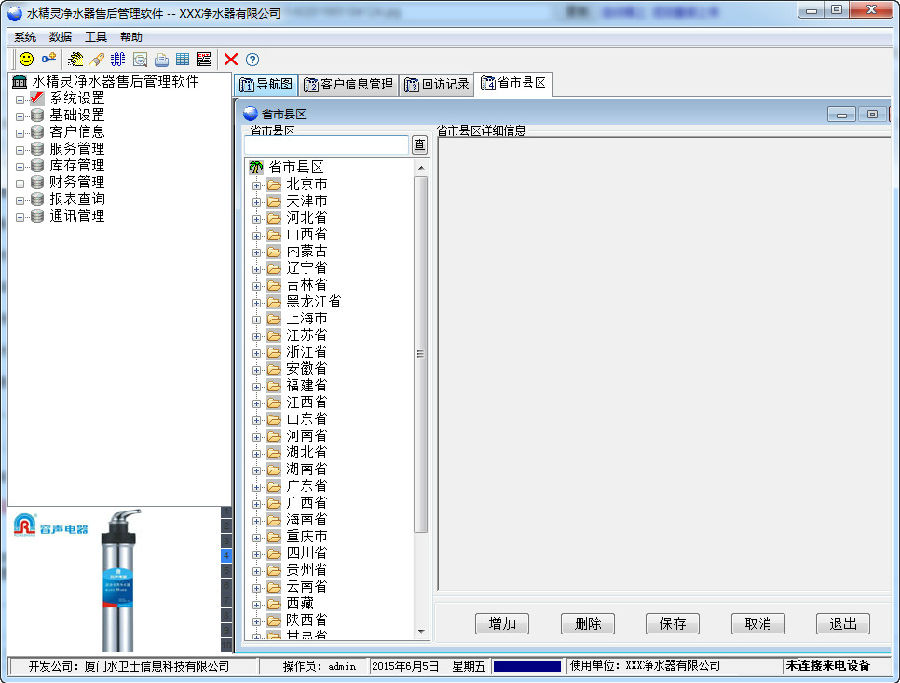Click the 增加 button
The height and width of the screenshot is (683, 900).
click(502, 623)
